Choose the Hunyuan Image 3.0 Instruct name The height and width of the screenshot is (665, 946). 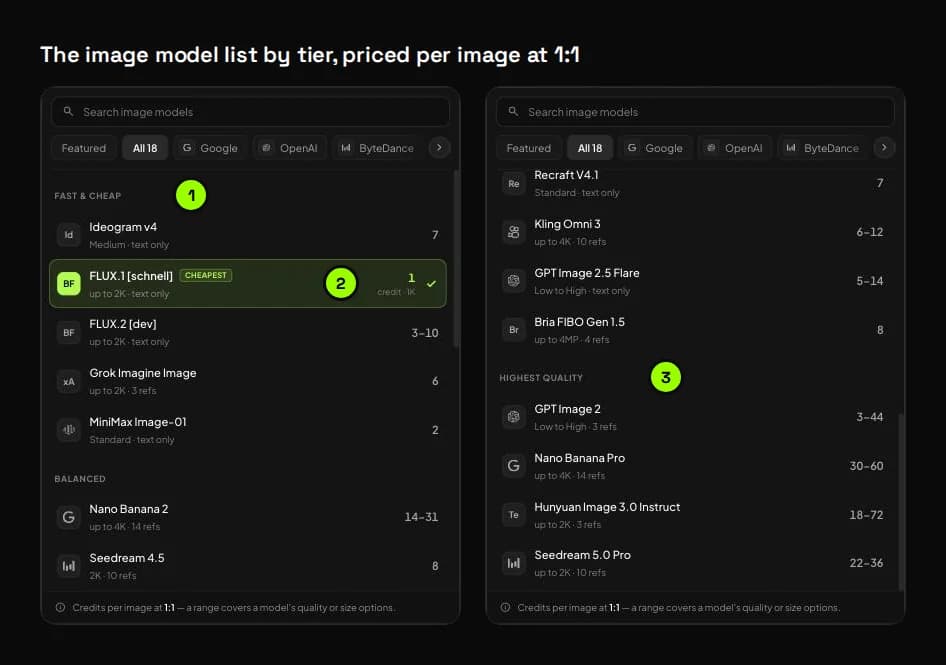[x=607, y=507]
